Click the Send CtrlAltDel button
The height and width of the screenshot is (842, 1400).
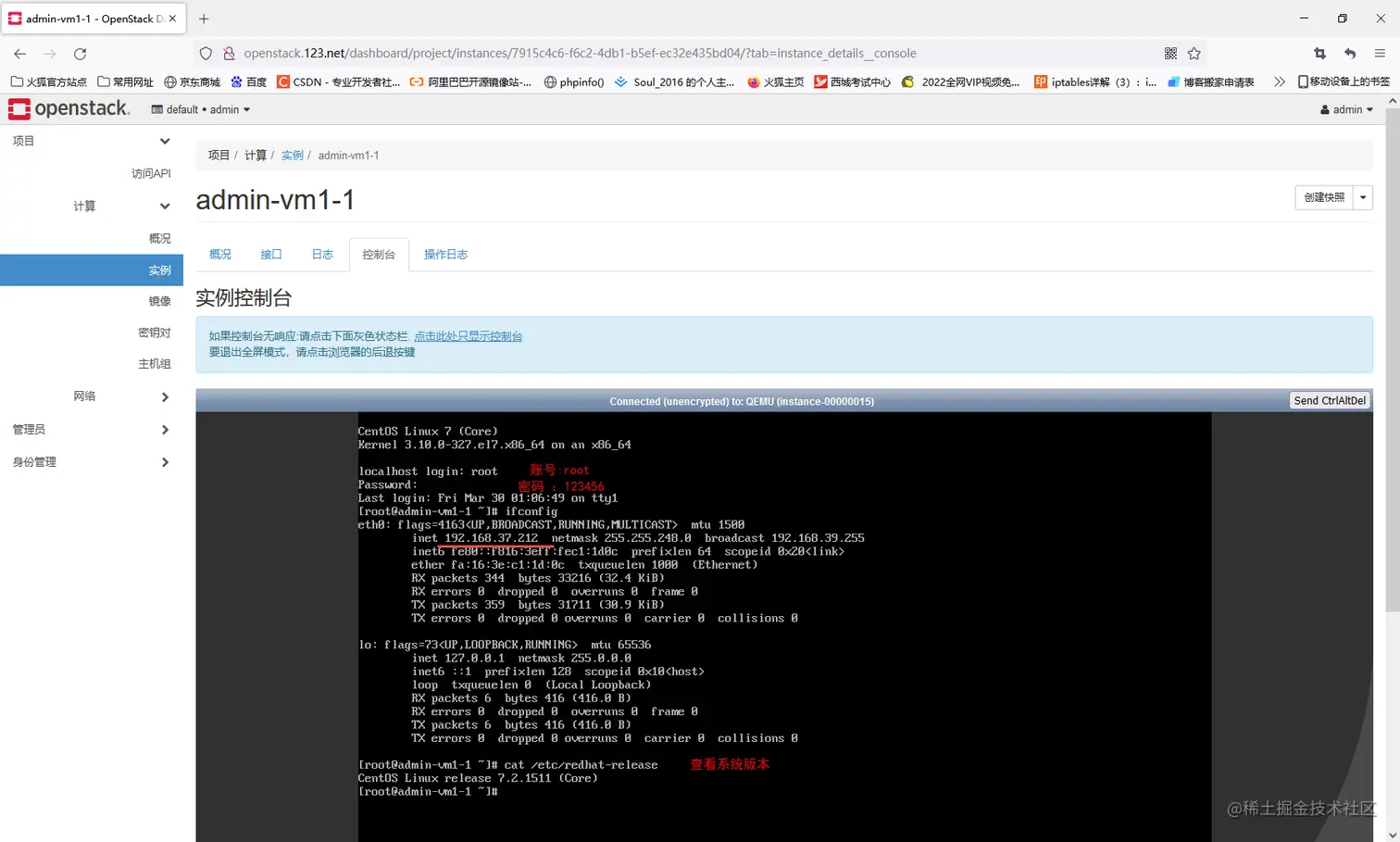click(x=1330, y=400)
